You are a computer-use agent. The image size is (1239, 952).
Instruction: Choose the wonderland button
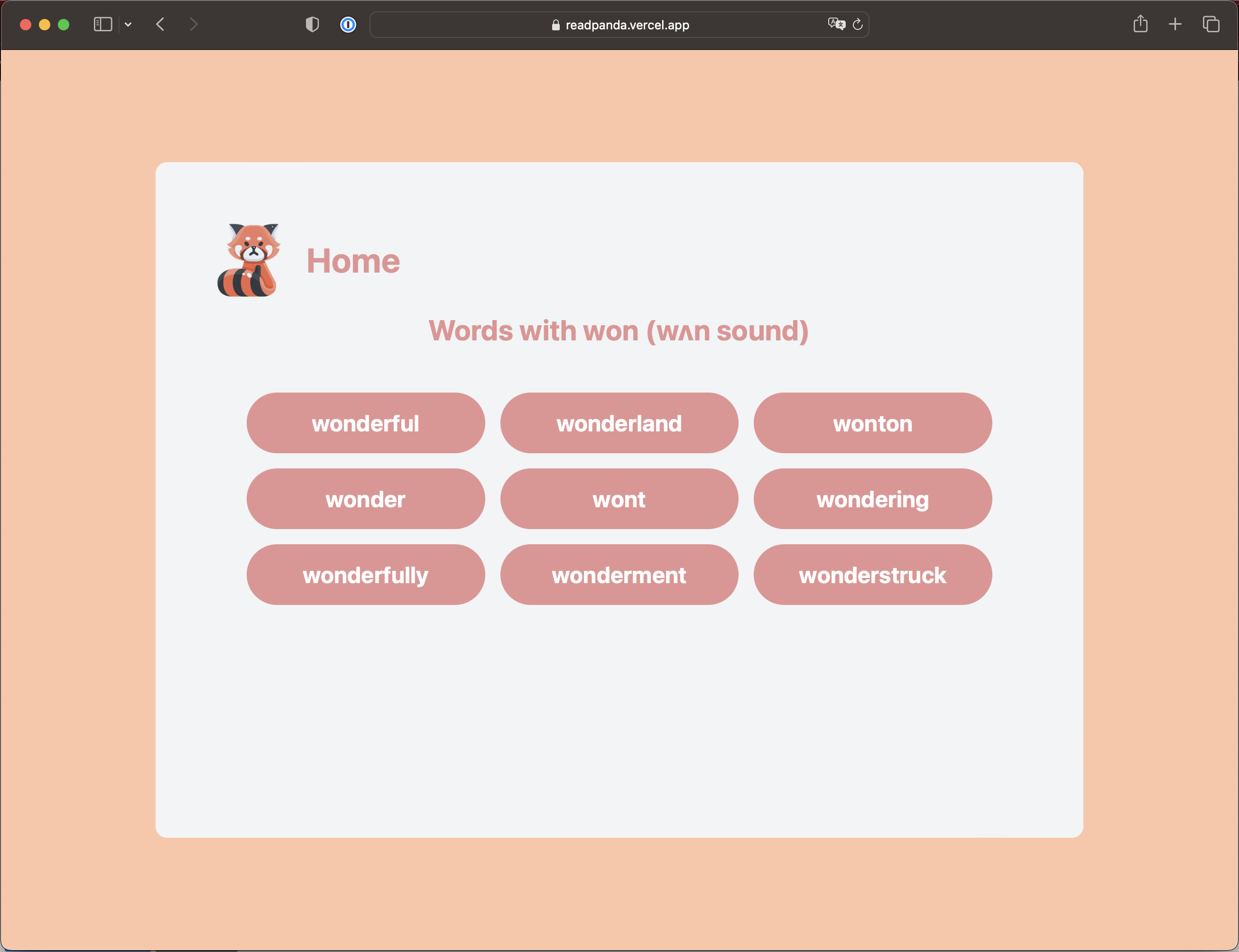click(619, 423)
